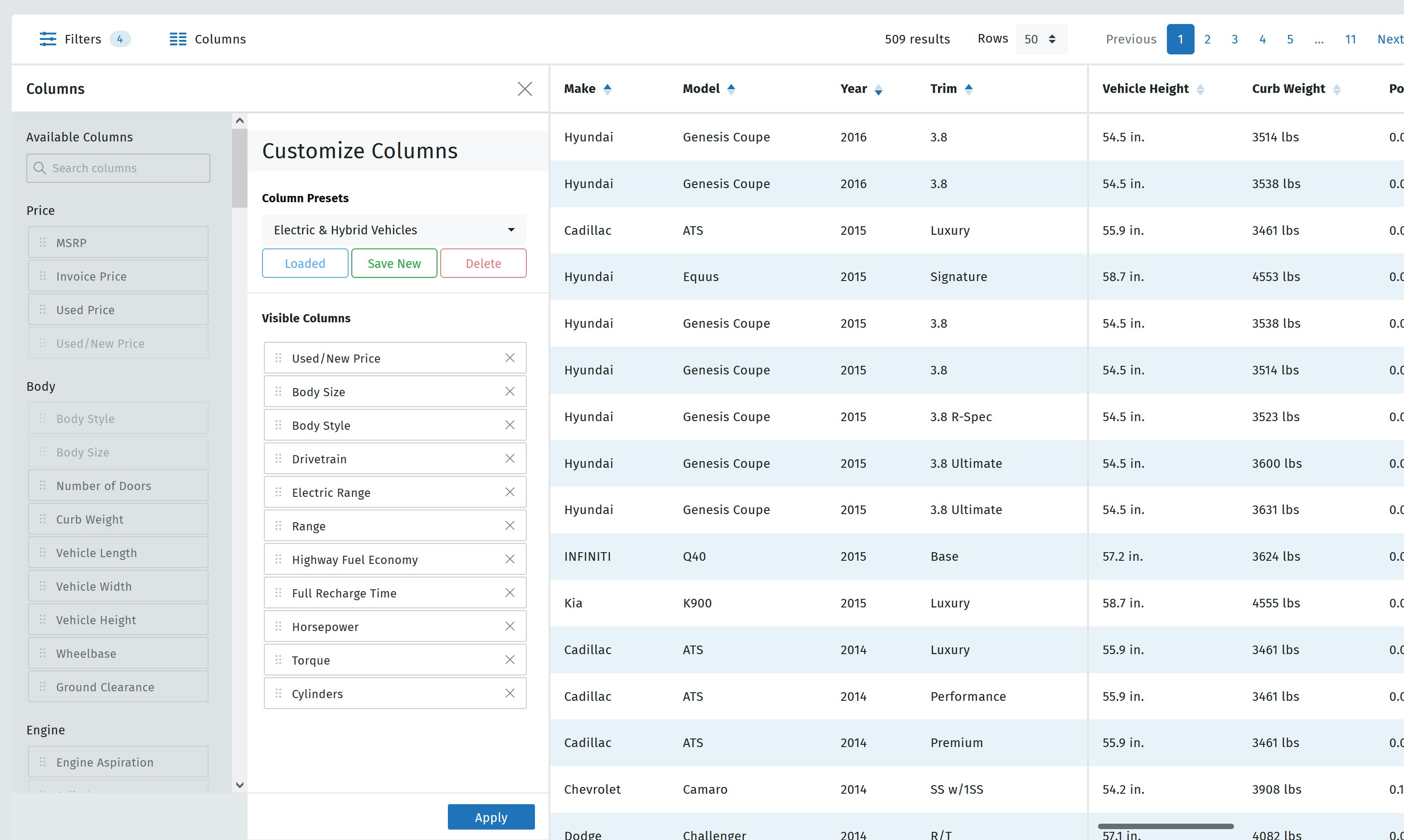Click Save New preset button
This screenshot has width=1404, height=840.
394,263
